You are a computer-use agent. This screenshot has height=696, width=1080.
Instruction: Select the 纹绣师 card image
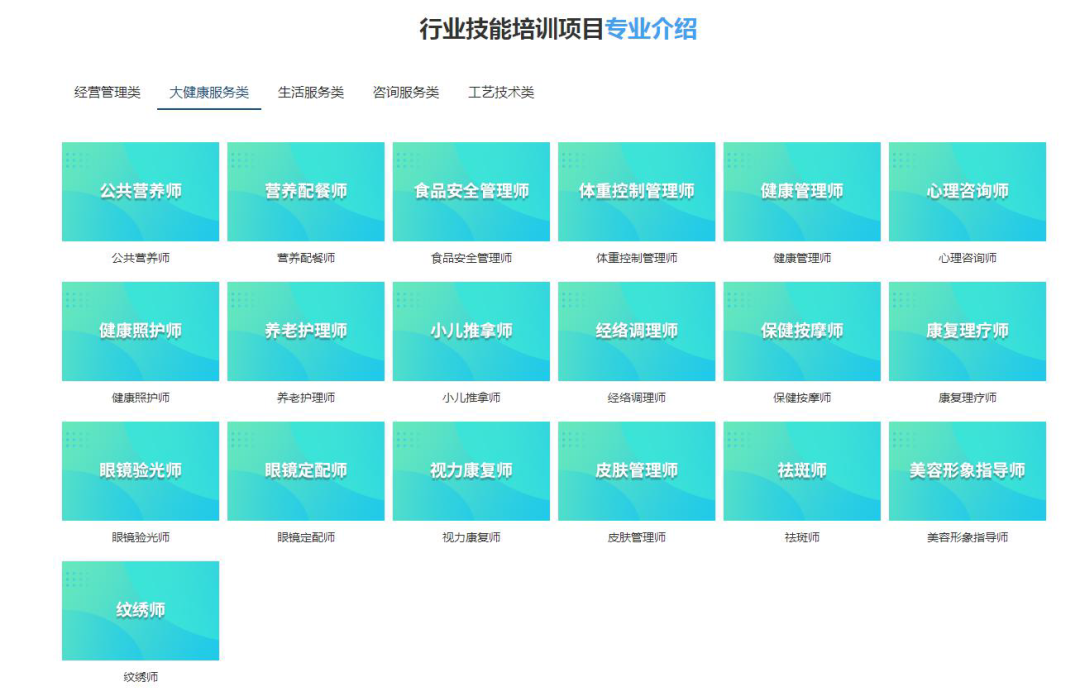click(x=140, y=610)
